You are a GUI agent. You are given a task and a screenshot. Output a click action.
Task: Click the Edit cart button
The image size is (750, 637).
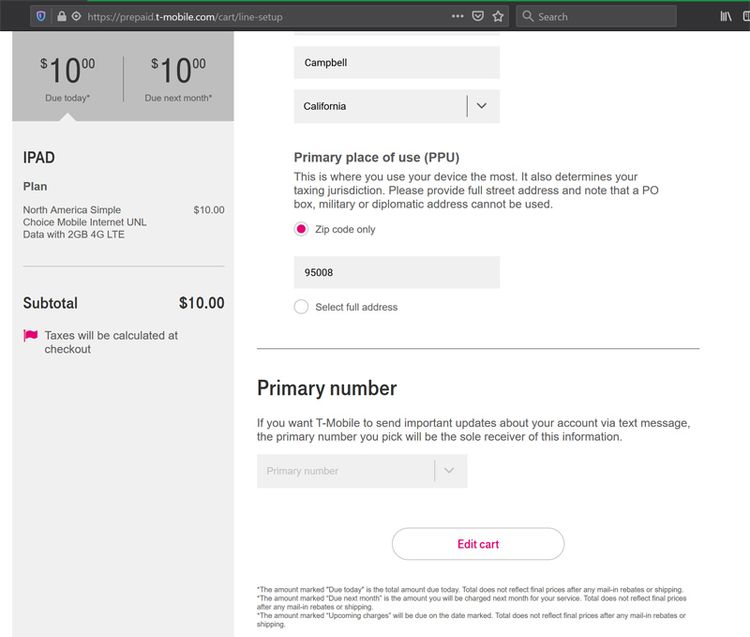pyautogui.click(x=478, y=544)
